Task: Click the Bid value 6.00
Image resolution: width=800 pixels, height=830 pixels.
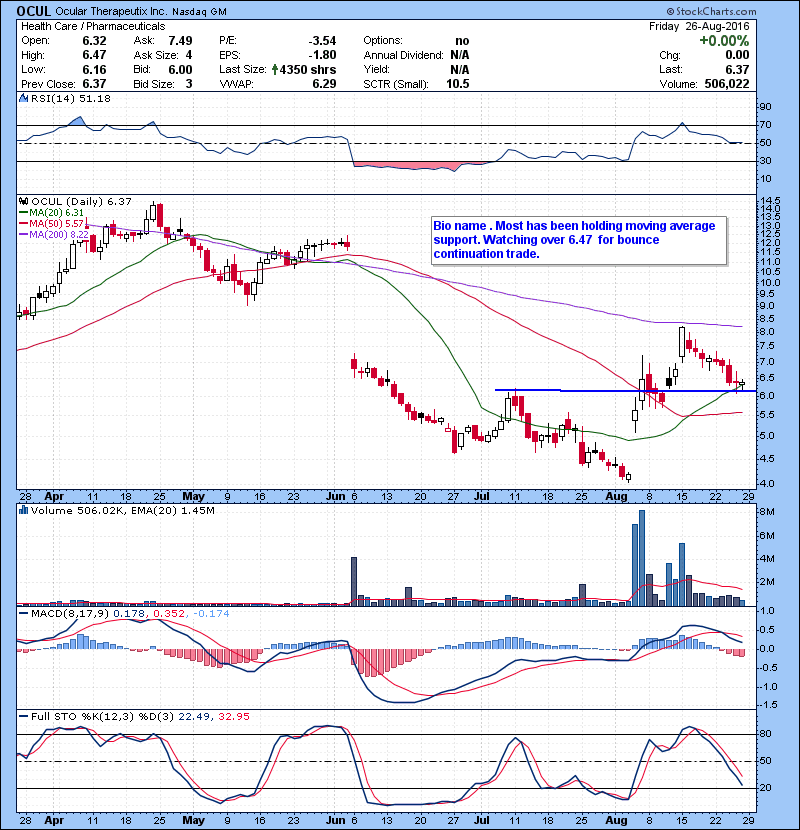Action: [180, 69]
